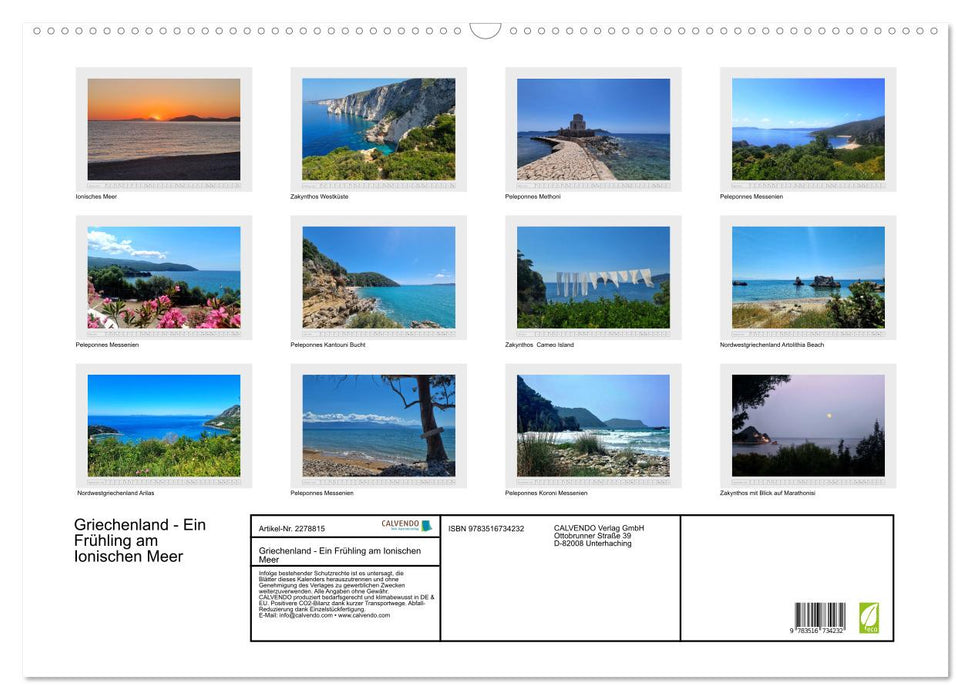Select the Nordwestgriechenland Arilas photo
The image size is (971, 700).
pos(164,425)
